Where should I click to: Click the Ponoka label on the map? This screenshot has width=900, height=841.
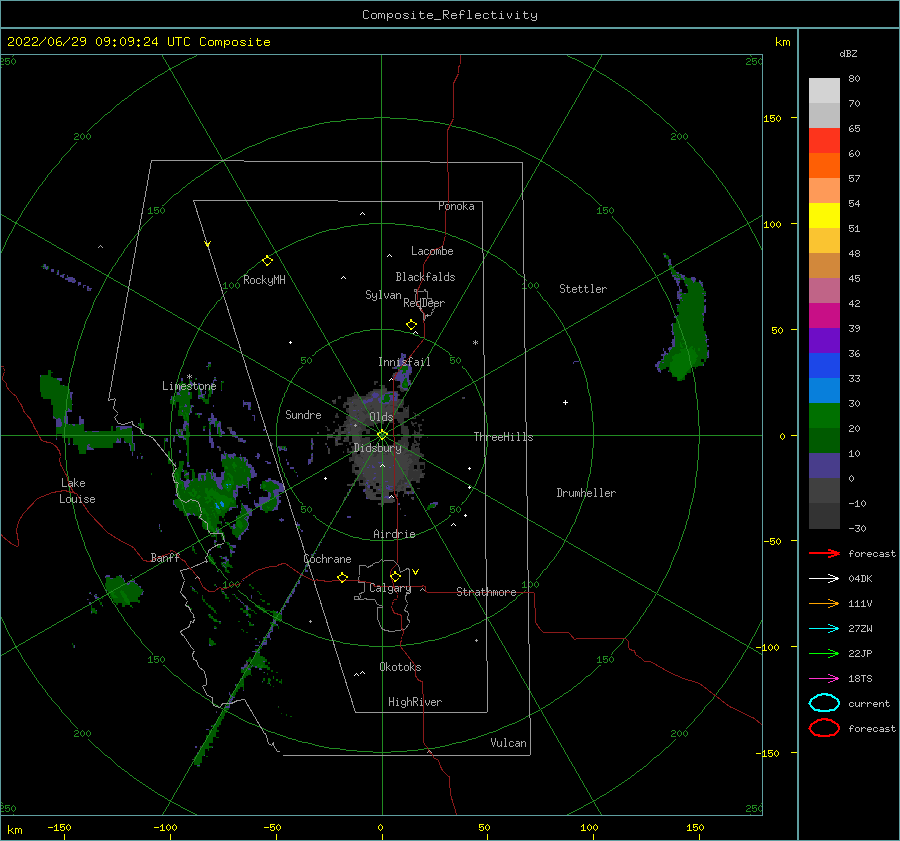tap(456, 206)
